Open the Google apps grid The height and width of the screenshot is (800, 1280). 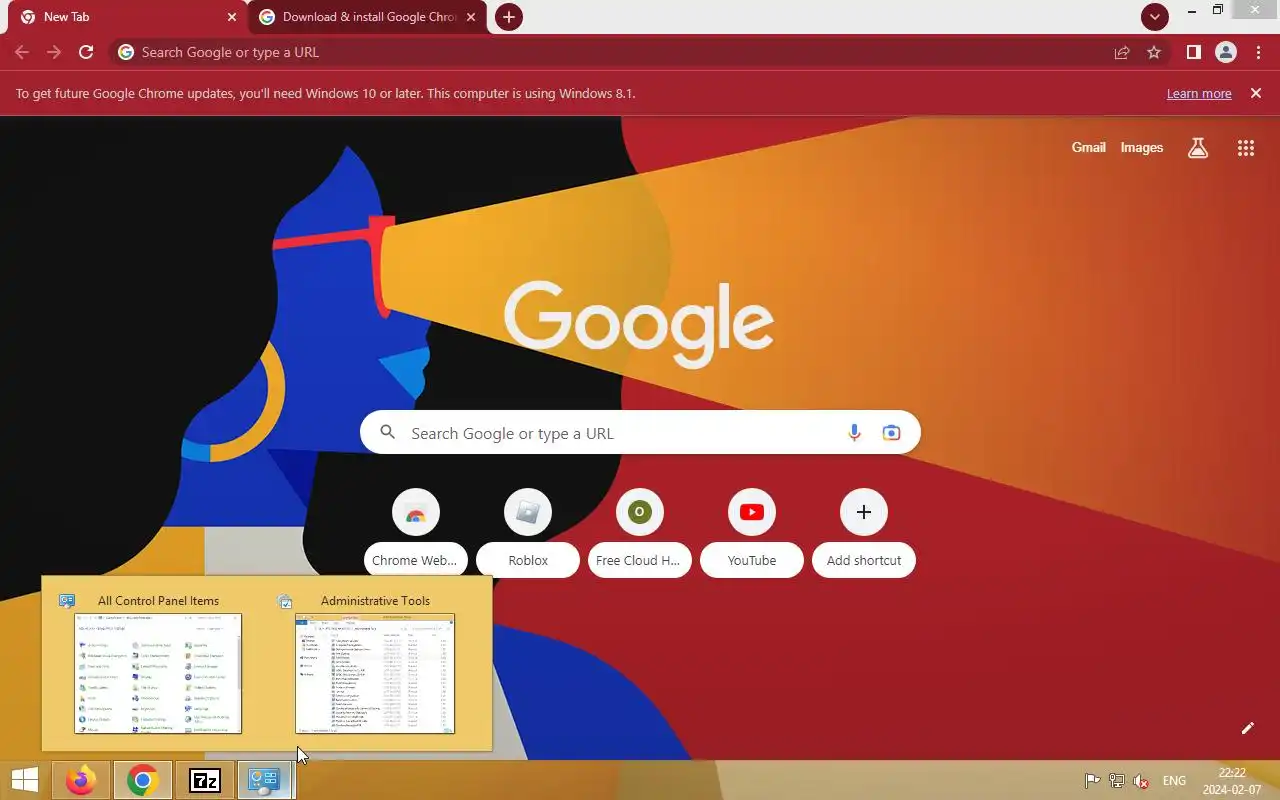[1245, 148]
